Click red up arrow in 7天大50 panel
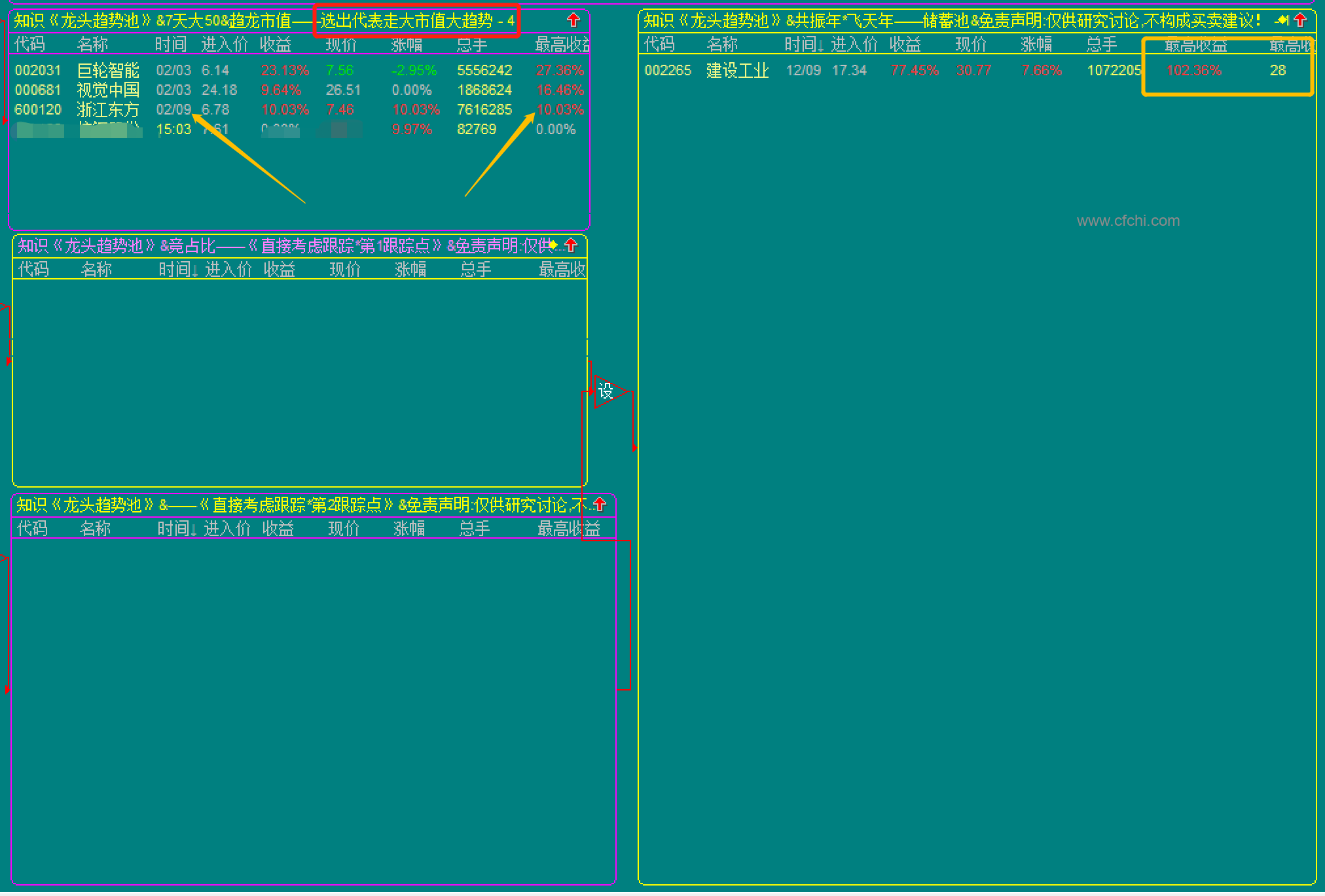1325x896 pixels. point(573,20)
